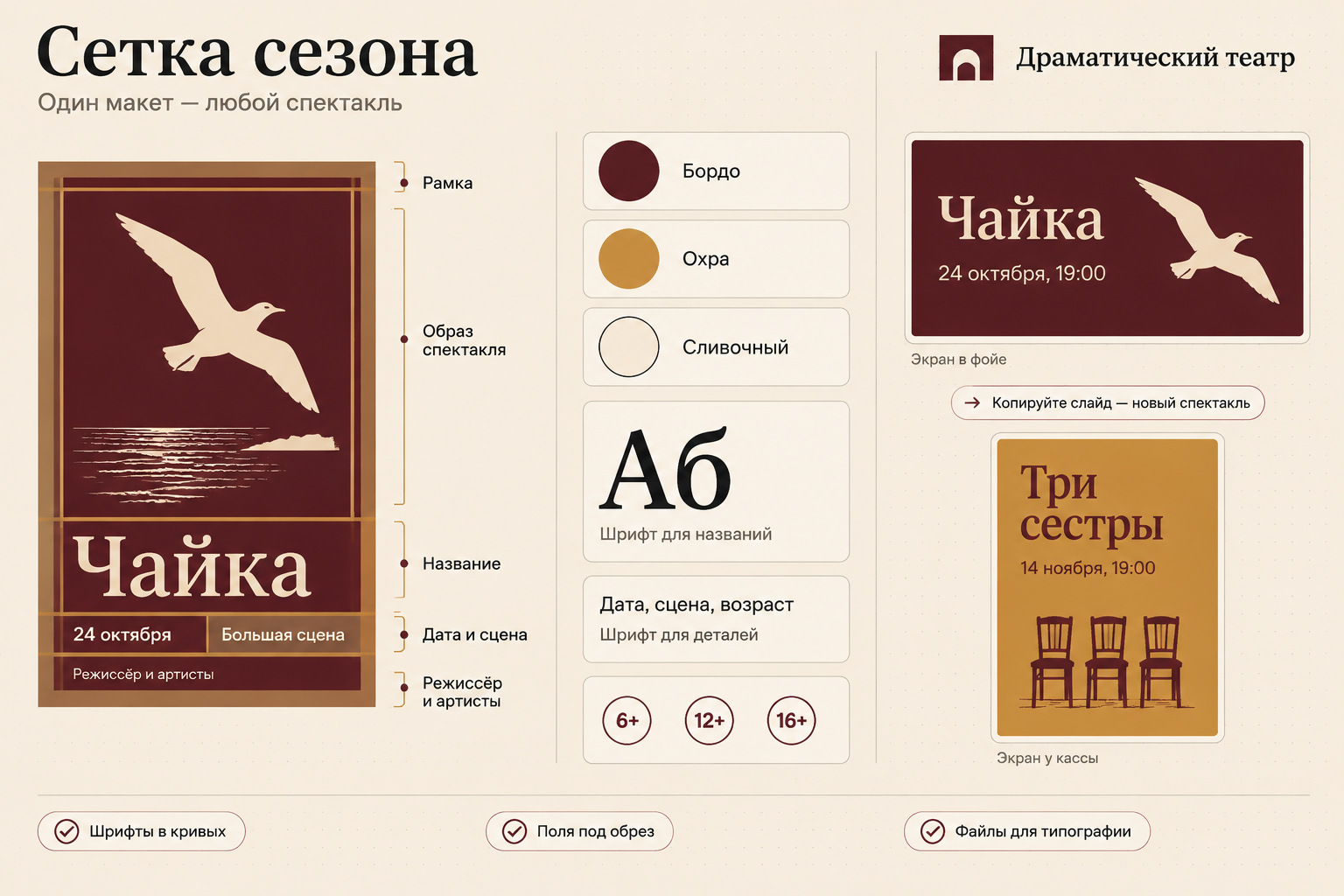Click the Копируйте слайд — новый спектакль button
The width and height of the screenshot is (1344, 896).
[x=1108, y=402]
